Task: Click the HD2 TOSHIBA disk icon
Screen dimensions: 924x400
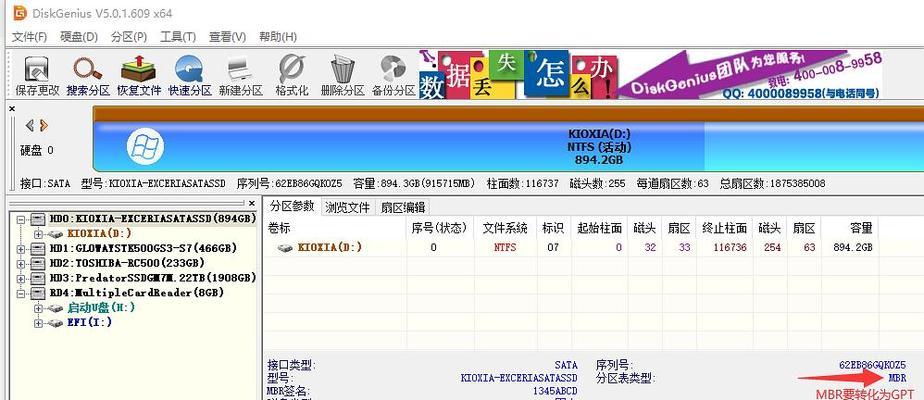Action: click(x=38, y=263)
